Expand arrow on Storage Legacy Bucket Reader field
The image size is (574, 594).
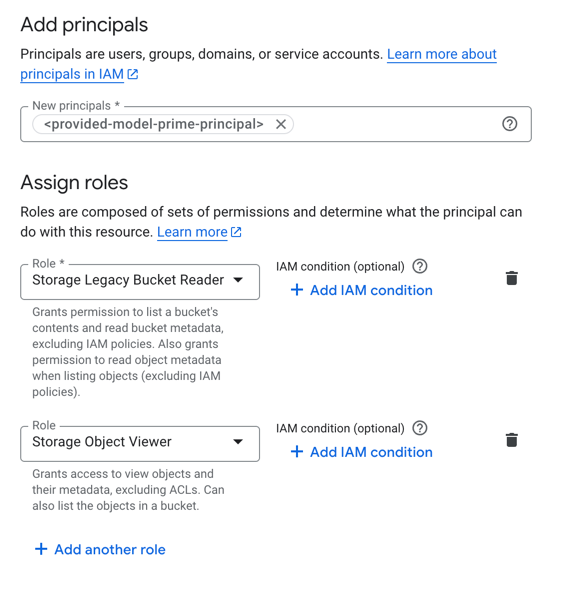coord(238,280)
